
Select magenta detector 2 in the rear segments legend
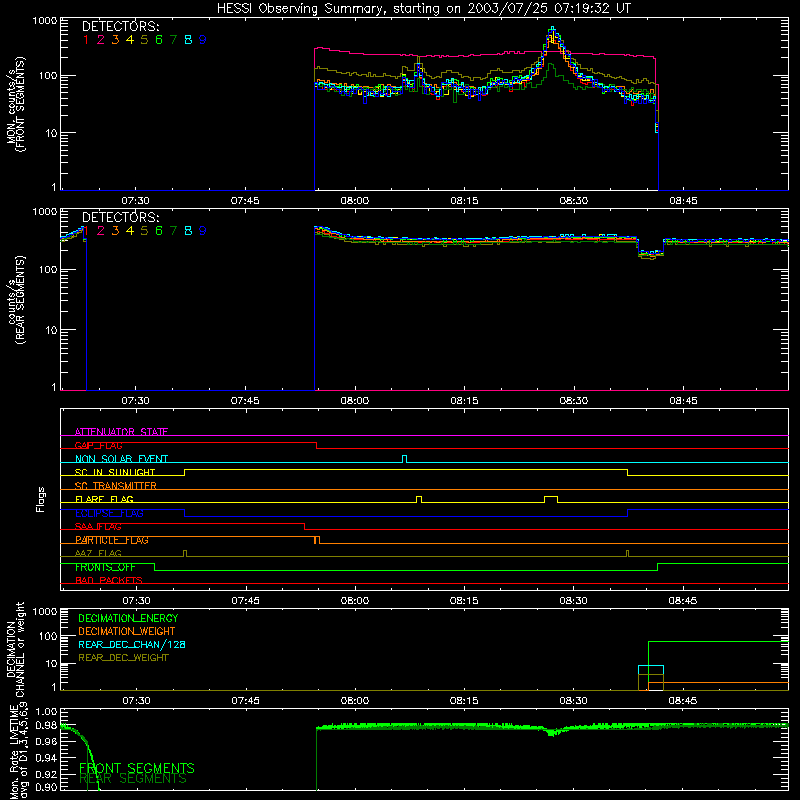(101, 231)
